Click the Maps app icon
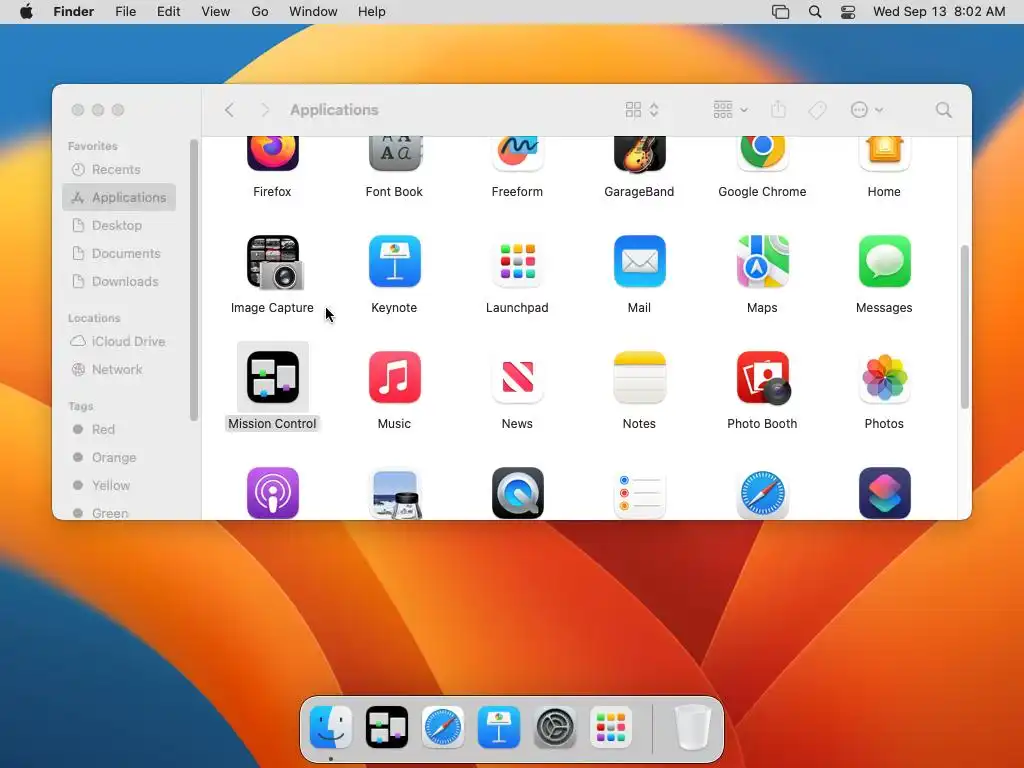The width and height of the screenshot is (1024, 768). pyautogui.click(x=762, y=261)
